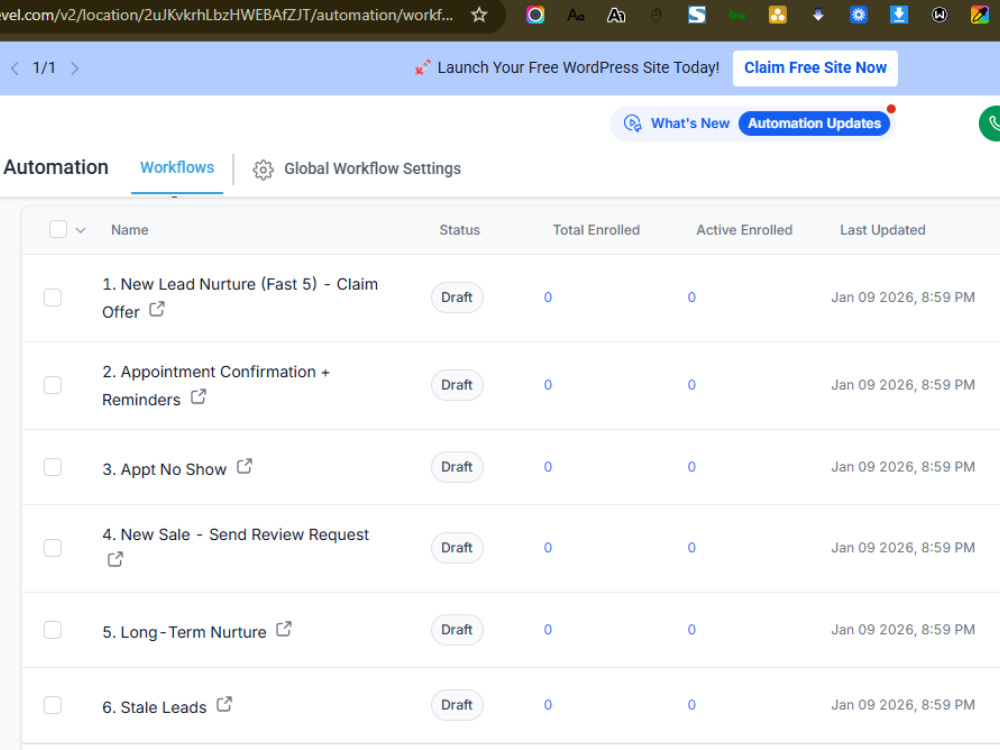
Task: Open the 3. Appt No Show workflow
Action: [x=165, y=469]
